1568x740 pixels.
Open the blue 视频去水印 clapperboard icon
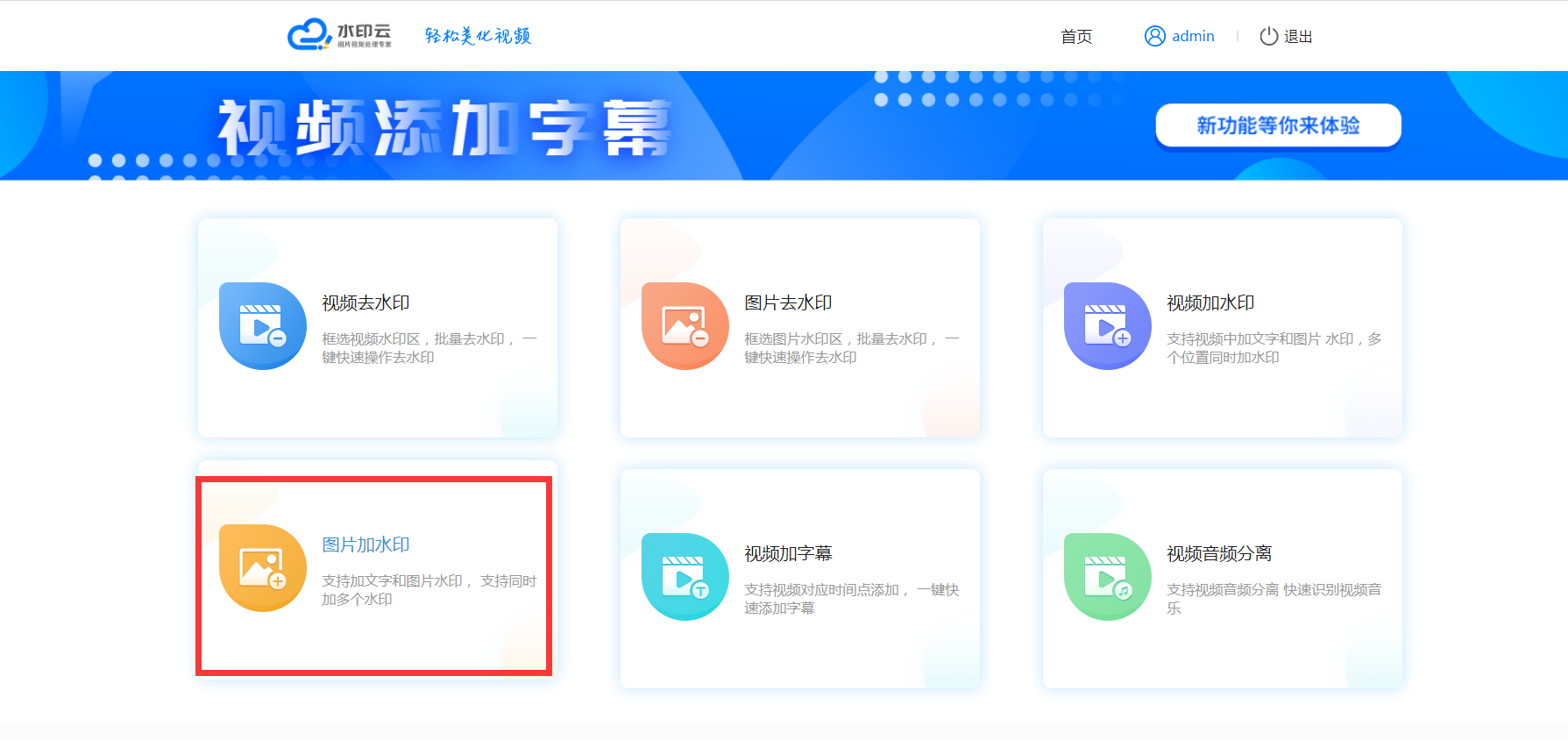[x=262, y=326]
